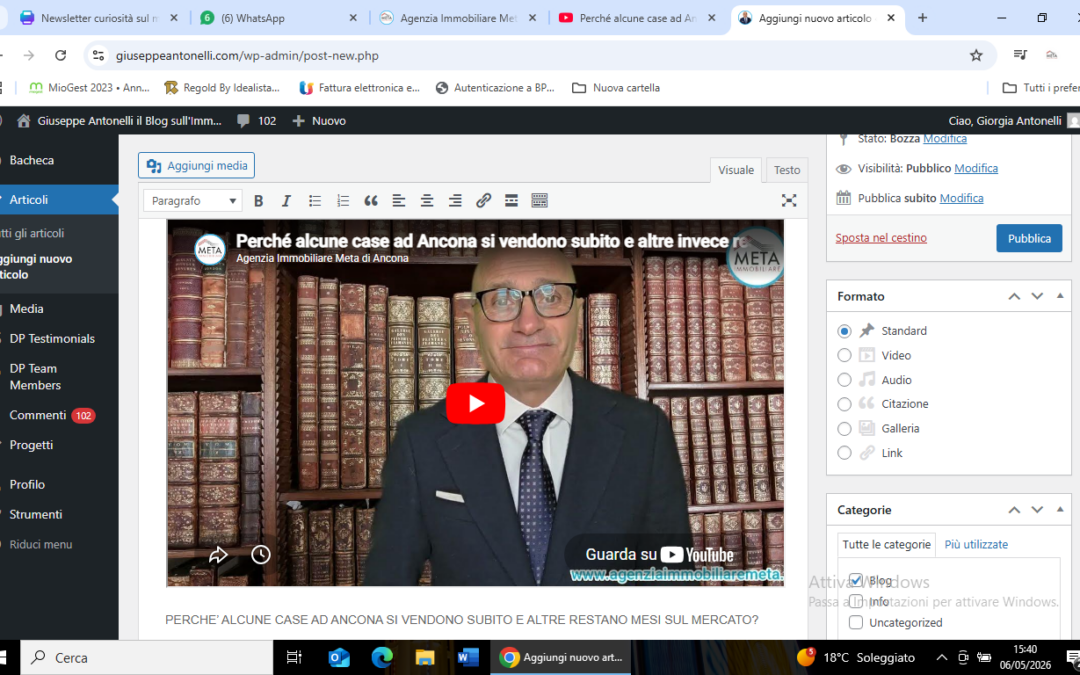Collapse the Categorie panel

pos(1060,510)
